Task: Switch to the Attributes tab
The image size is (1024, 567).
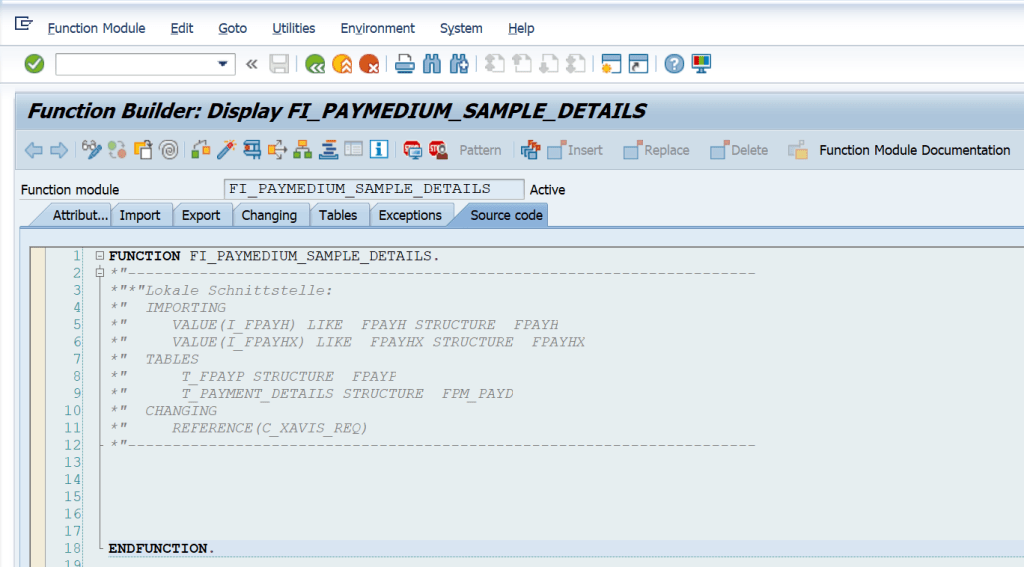Action: point(77,215)
